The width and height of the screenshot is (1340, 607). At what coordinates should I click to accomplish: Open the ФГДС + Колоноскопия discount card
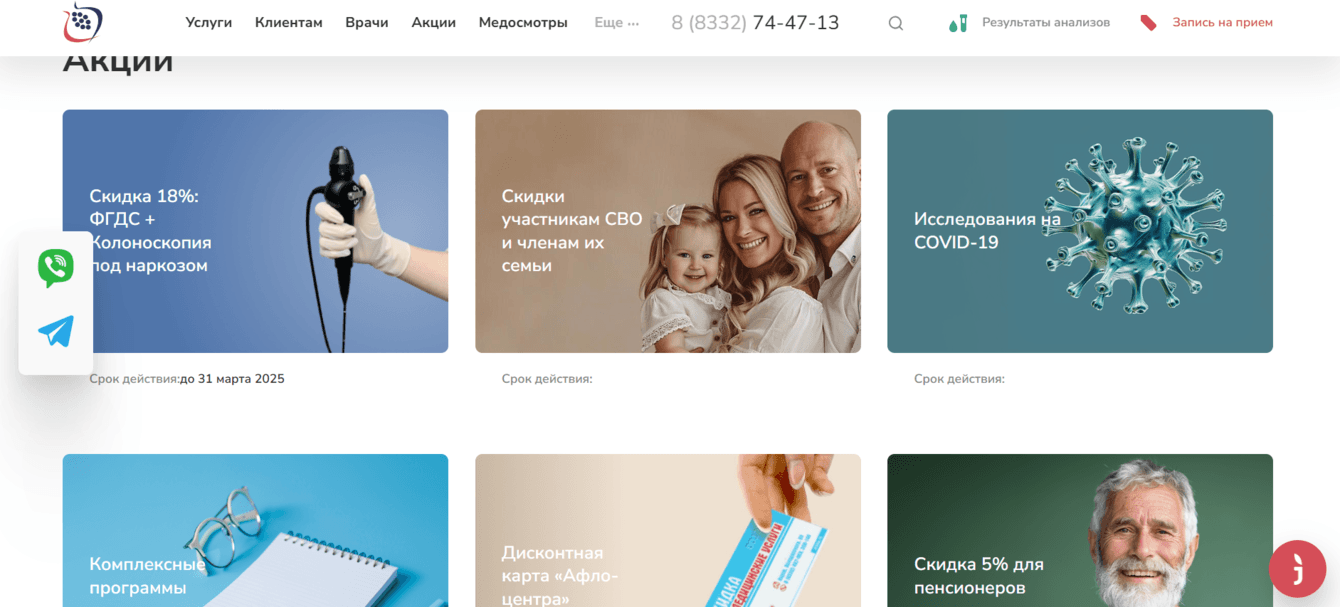point(255,231)
